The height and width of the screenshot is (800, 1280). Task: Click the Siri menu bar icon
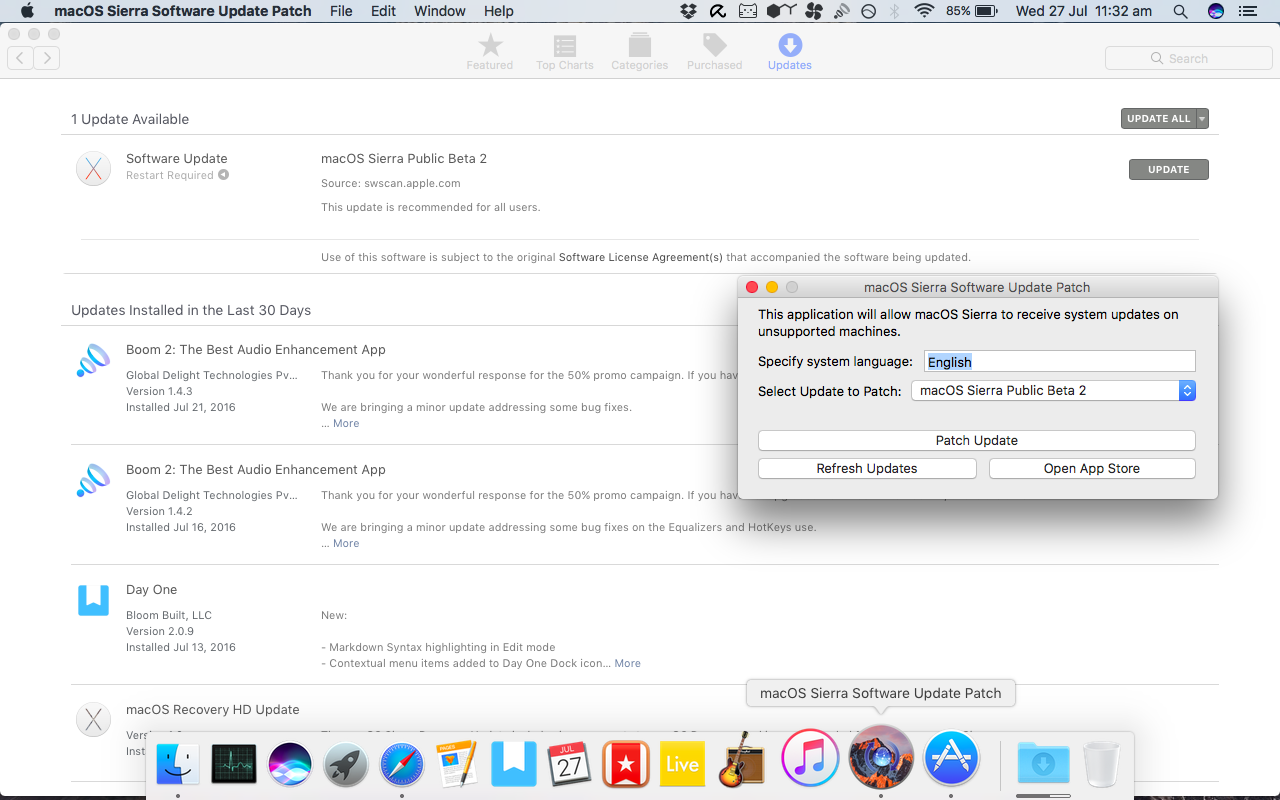click(x=1215, y=11)
